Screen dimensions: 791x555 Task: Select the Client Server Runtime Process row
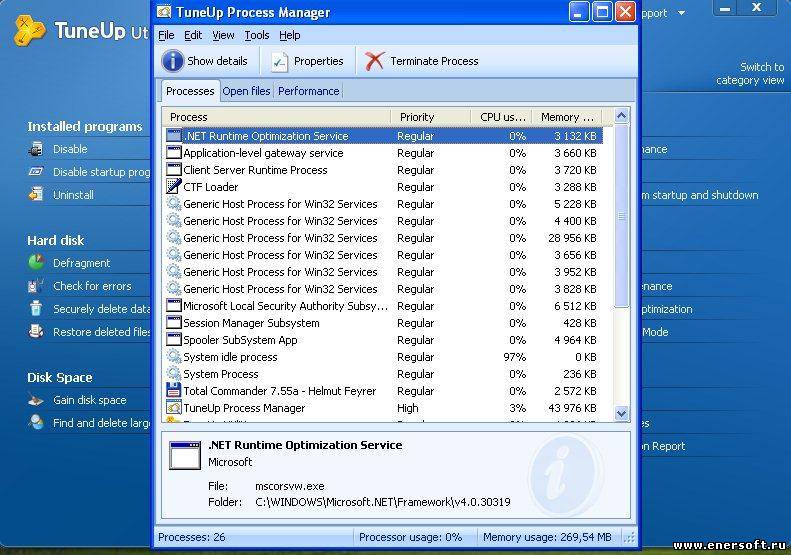384,170
